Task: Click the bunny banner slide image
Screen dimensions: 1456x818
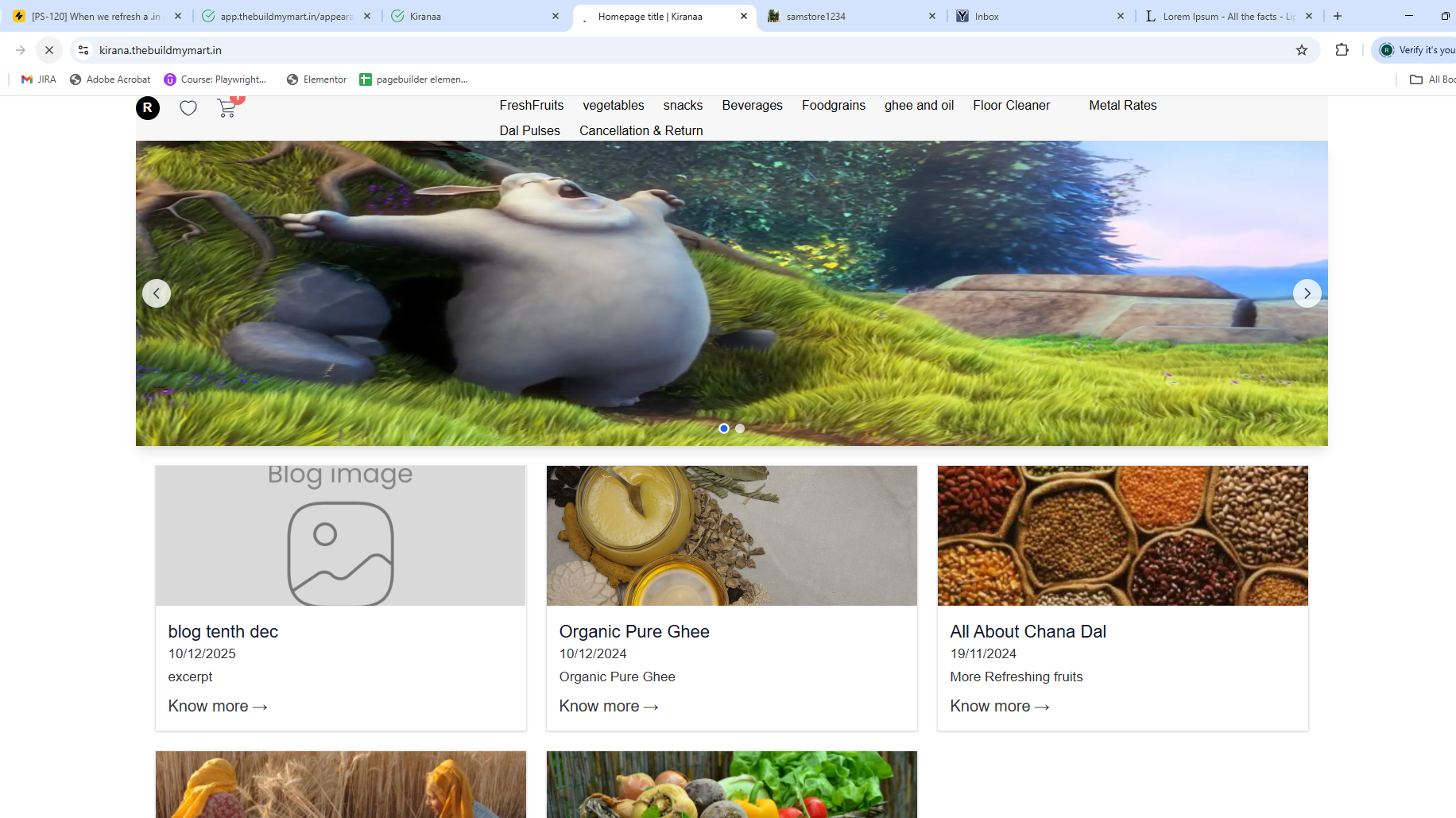Action: 732,293
